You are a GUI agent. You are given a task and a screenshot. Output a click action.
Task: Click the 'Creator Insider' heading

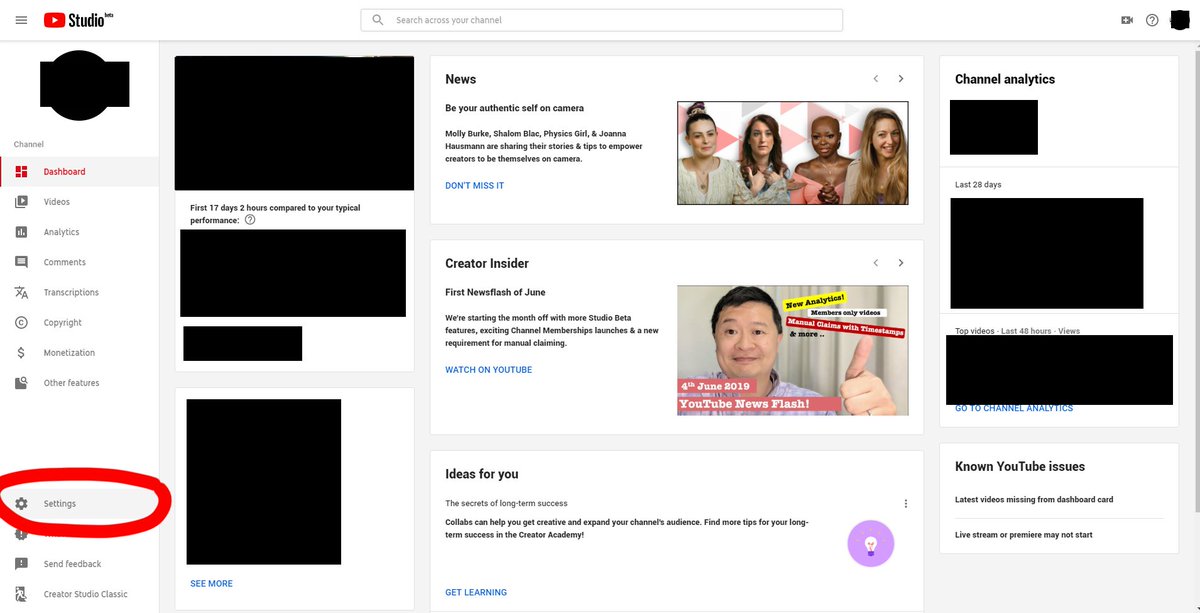click(487, 263)
